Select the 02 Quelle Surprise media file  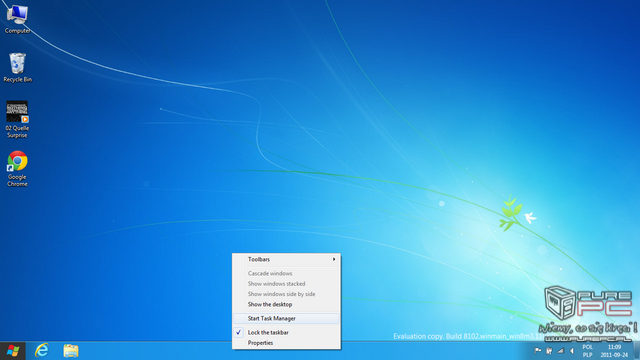(17, 120)
